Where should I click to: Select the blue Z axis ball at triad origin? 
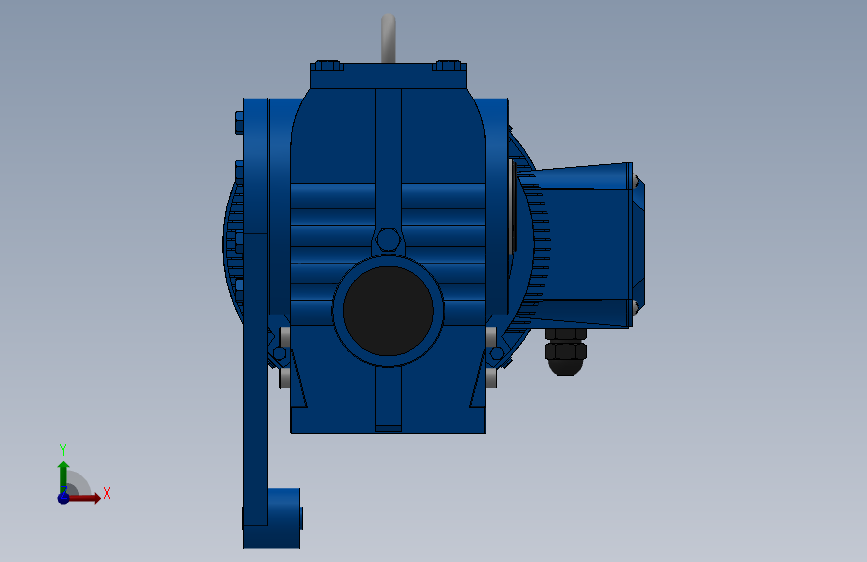point(64,498)
